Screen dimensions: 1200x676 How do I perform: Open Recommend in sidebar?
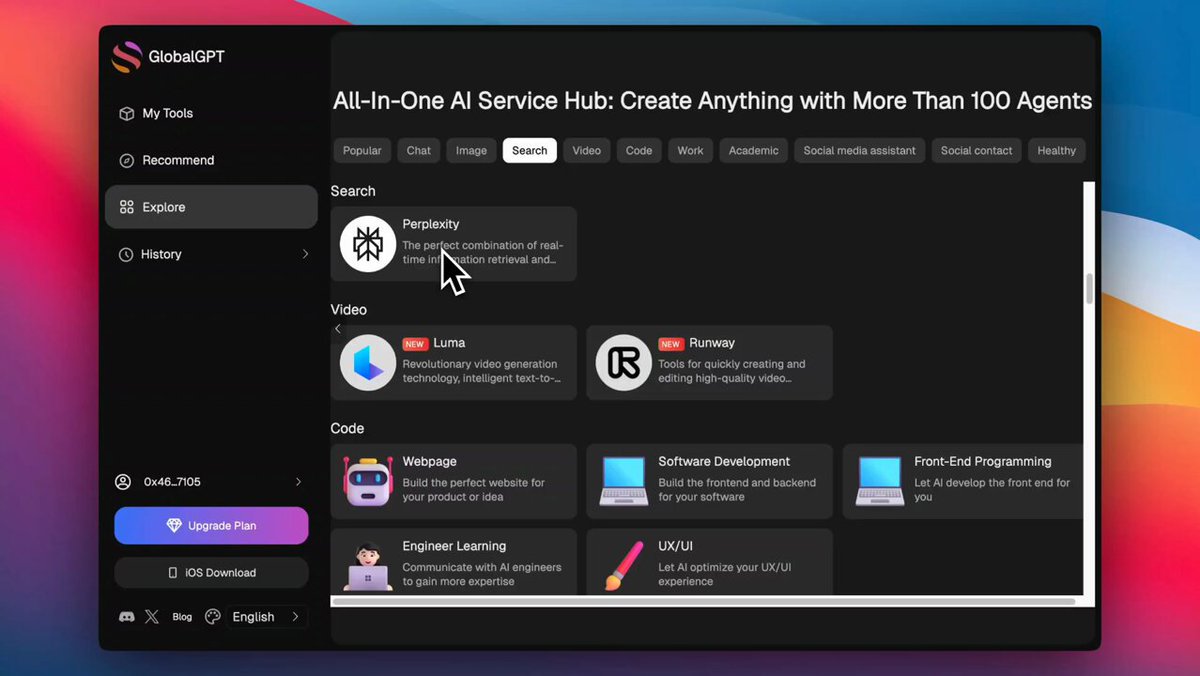pos(211,161)
